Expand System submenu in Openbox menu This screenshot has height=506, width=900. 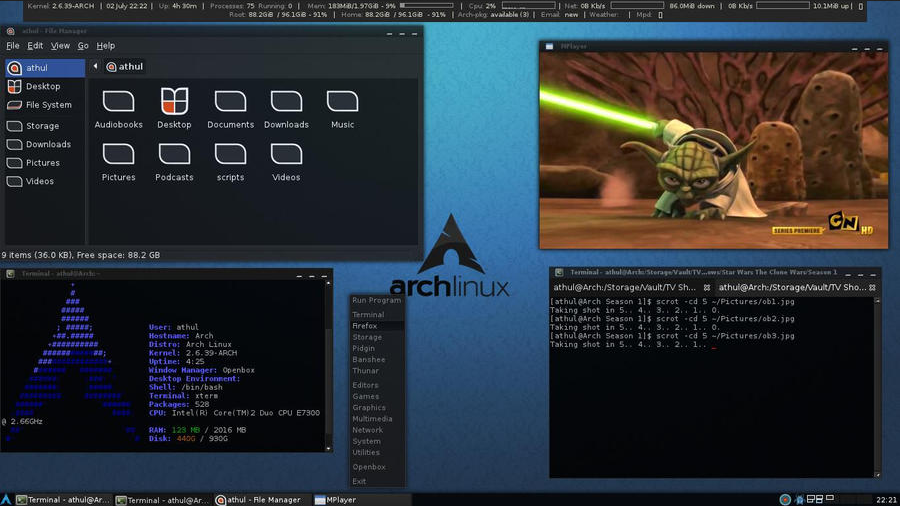(377, 441)
